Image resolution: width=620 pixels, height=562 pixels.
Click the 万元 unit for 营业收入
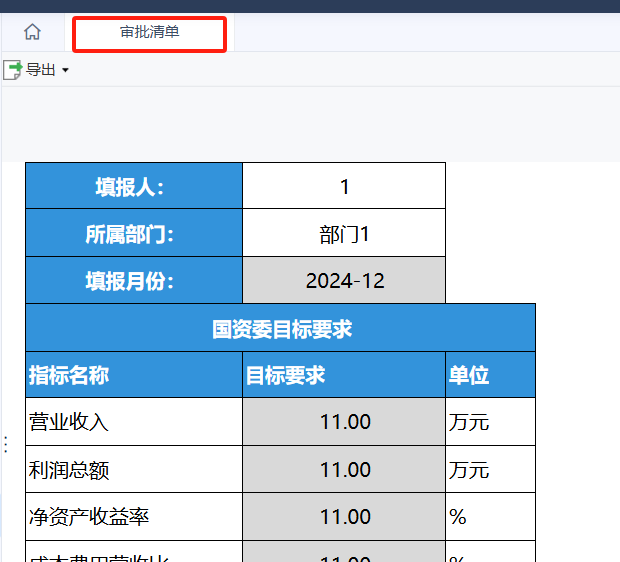[x=490, y=422]
